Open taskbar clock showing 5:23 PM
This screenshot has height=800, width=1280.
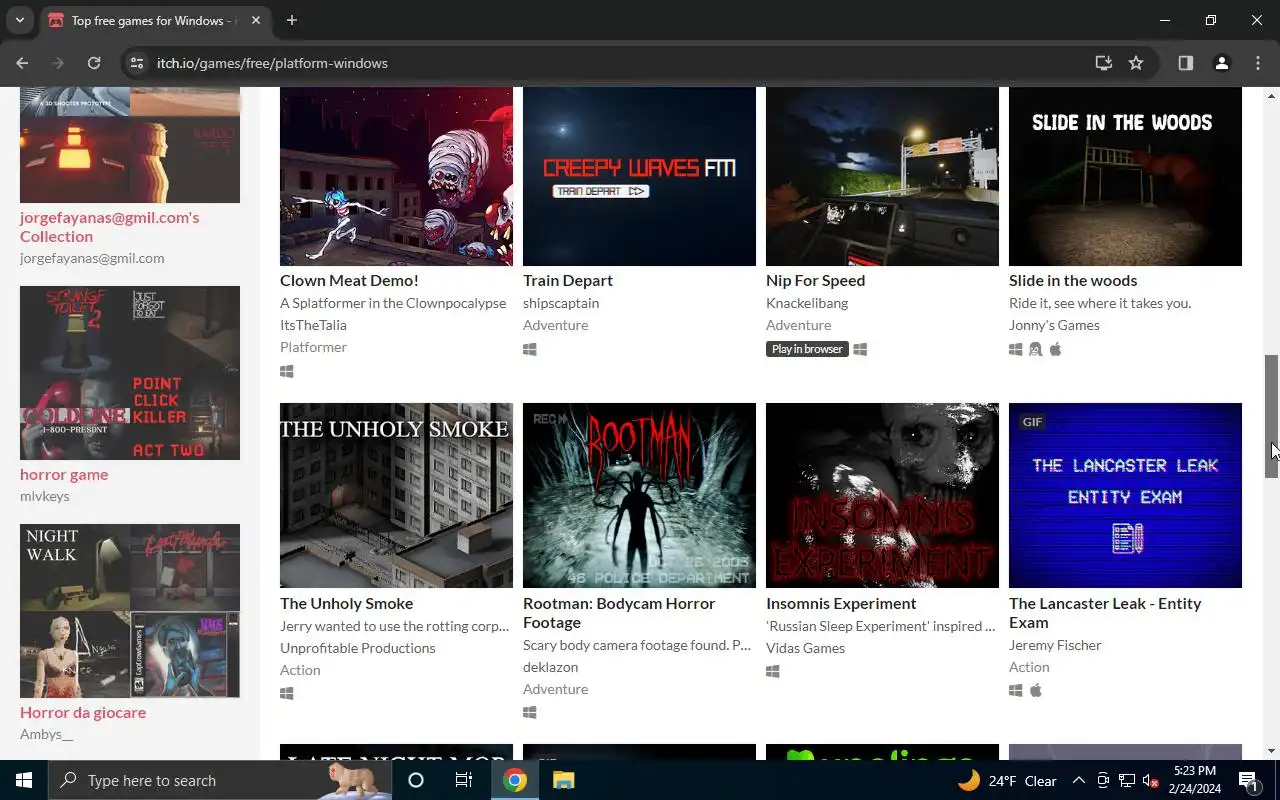pos(1193,780)
